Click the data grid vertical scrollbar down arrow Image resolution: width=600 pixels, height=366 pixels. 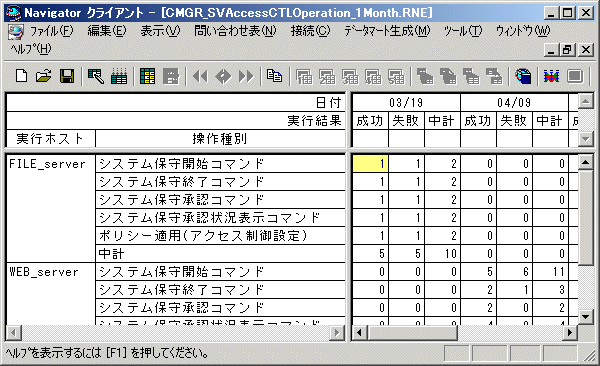[x=585, y=316]
